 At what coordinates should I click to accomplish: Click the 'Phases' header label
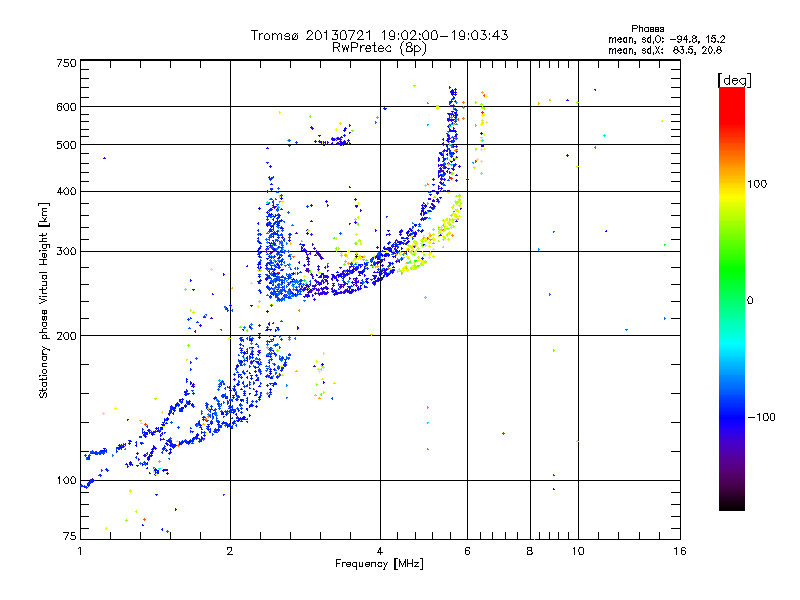[x=647, y=29]
